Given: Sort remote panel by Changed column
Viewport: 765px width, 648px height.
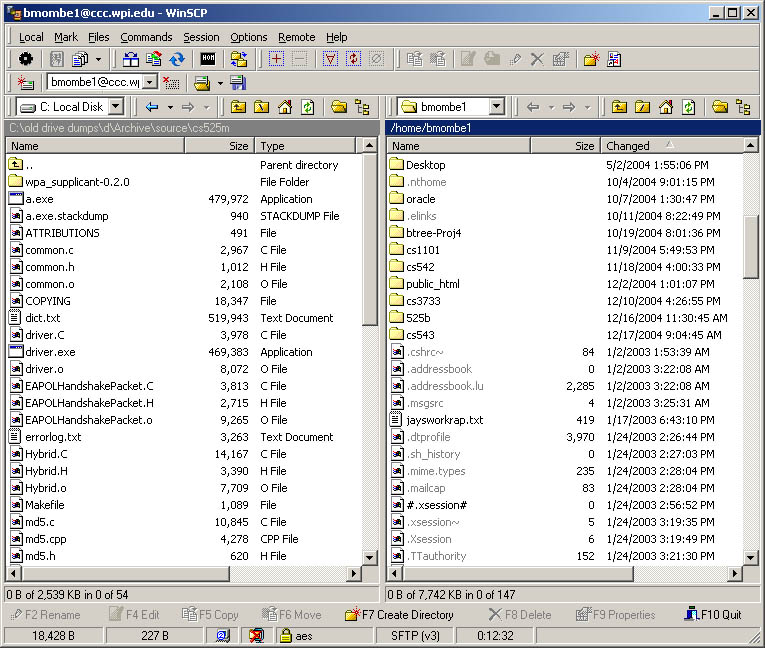Looking at the screenshot, I should (671, 146).
